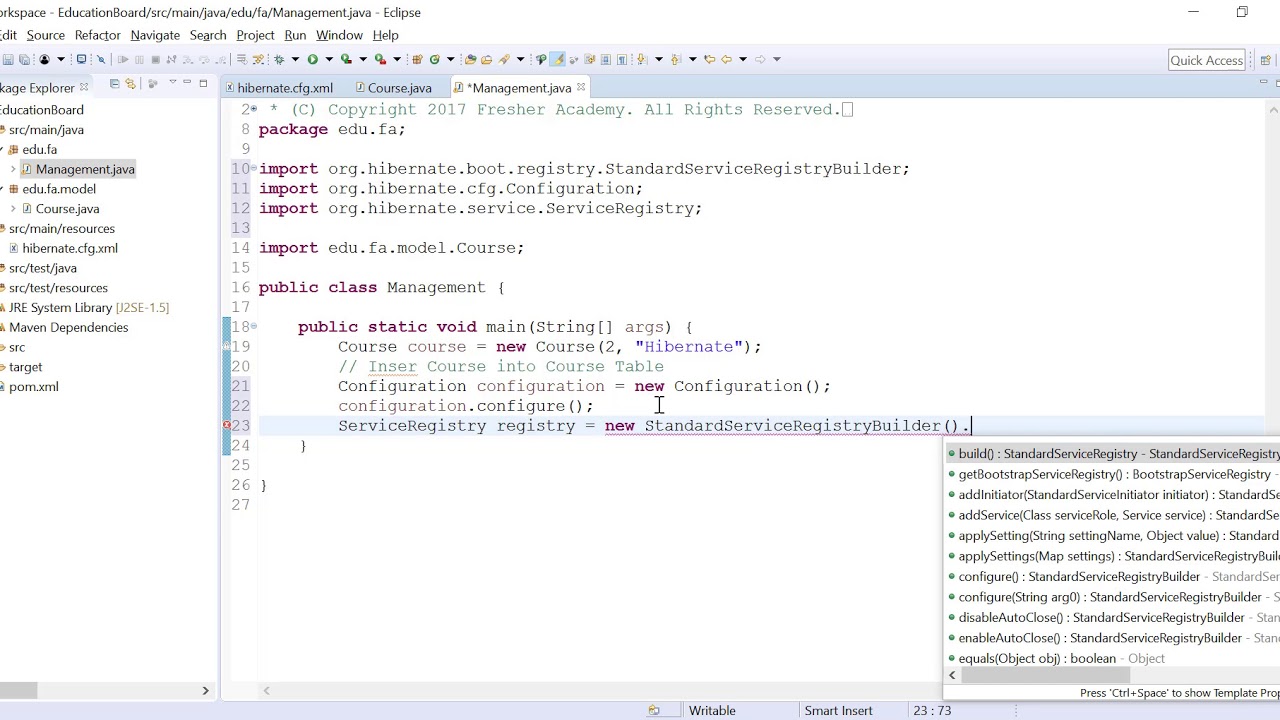Select the edu.fa.model package
The height and width of the screenshot is (720, 1280).
coord(59,189)
